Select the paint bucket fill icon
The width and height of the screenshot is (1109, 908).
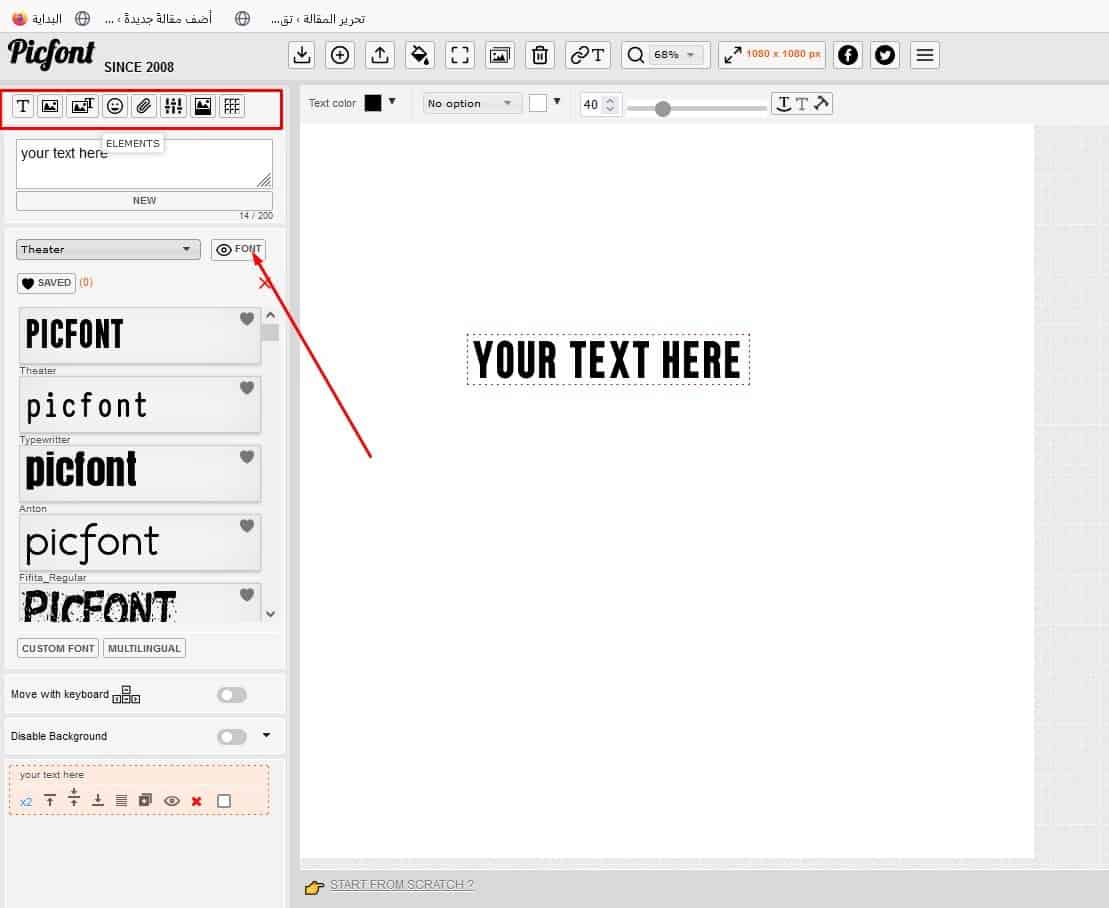coord(420,55)
